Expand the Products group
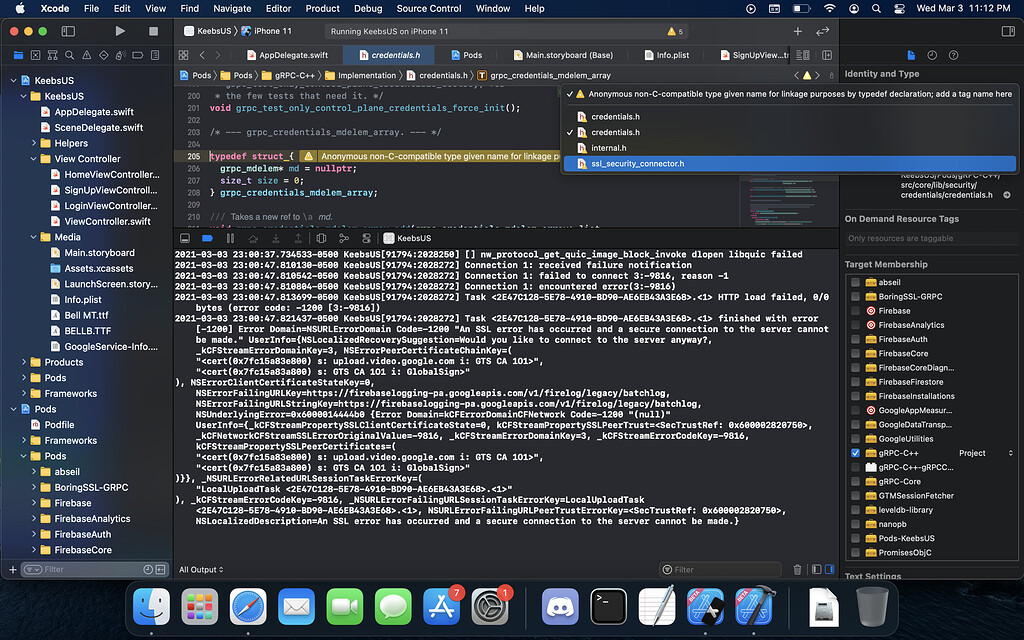The image size is (1024, 640). coord(24,362)
